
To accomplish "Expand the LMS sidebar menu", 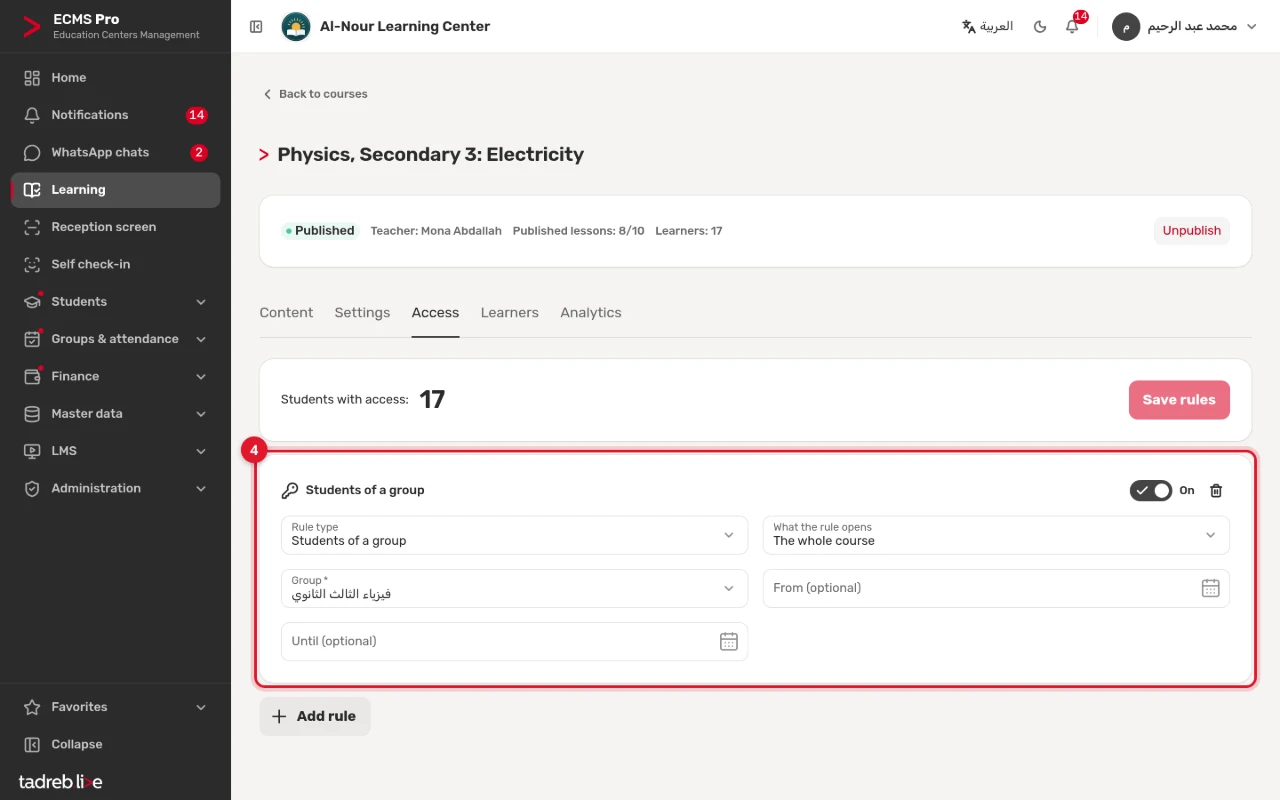I will coord(115,451).
